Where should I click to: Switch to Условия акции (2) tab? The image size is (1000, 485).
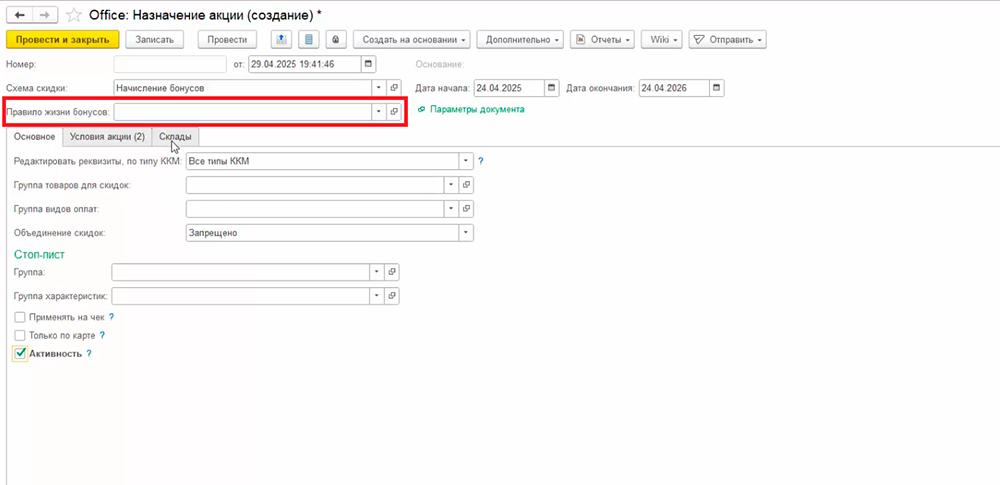click(107, 136)
